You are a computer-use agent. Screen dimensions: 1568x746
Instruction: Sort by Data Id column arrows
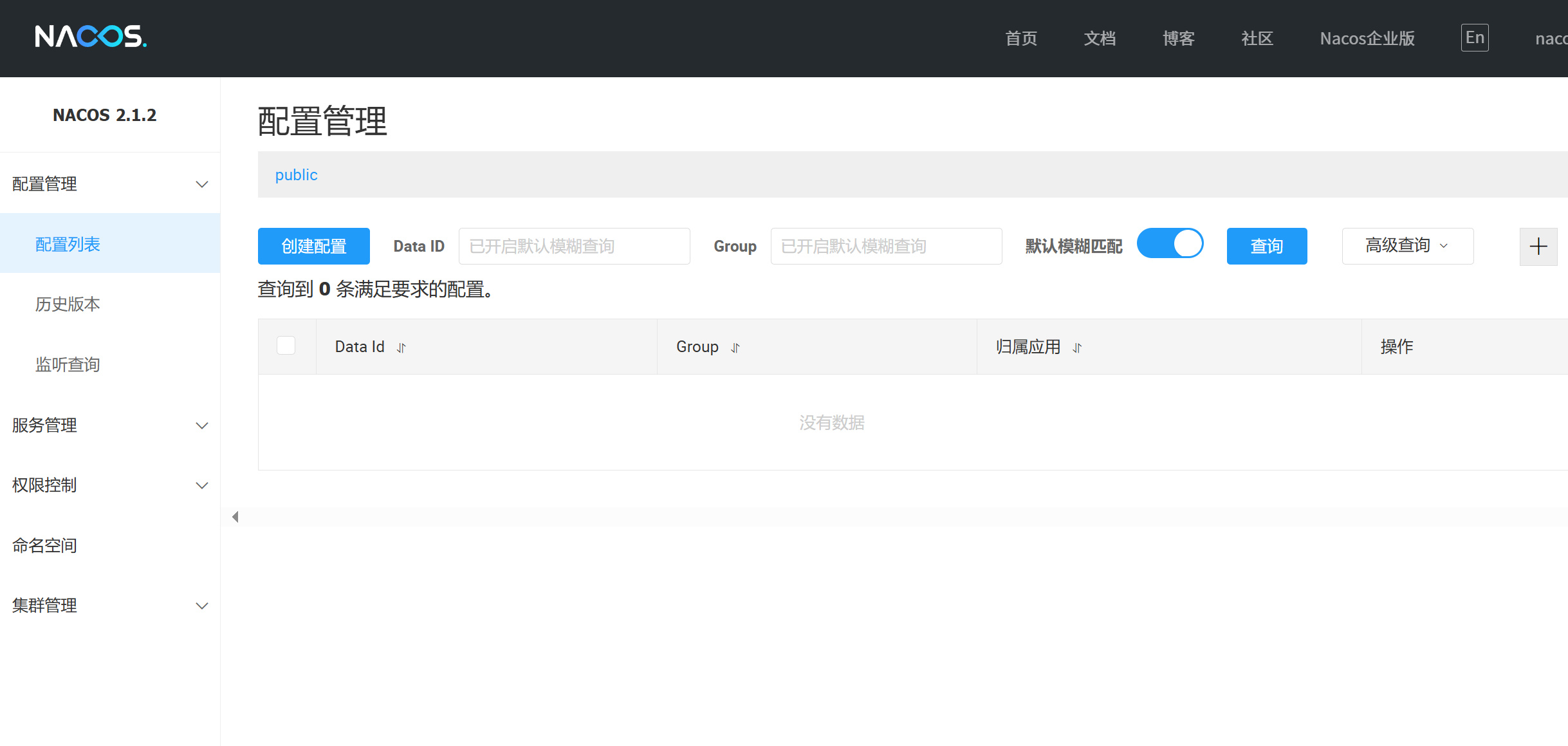[401, 348]
